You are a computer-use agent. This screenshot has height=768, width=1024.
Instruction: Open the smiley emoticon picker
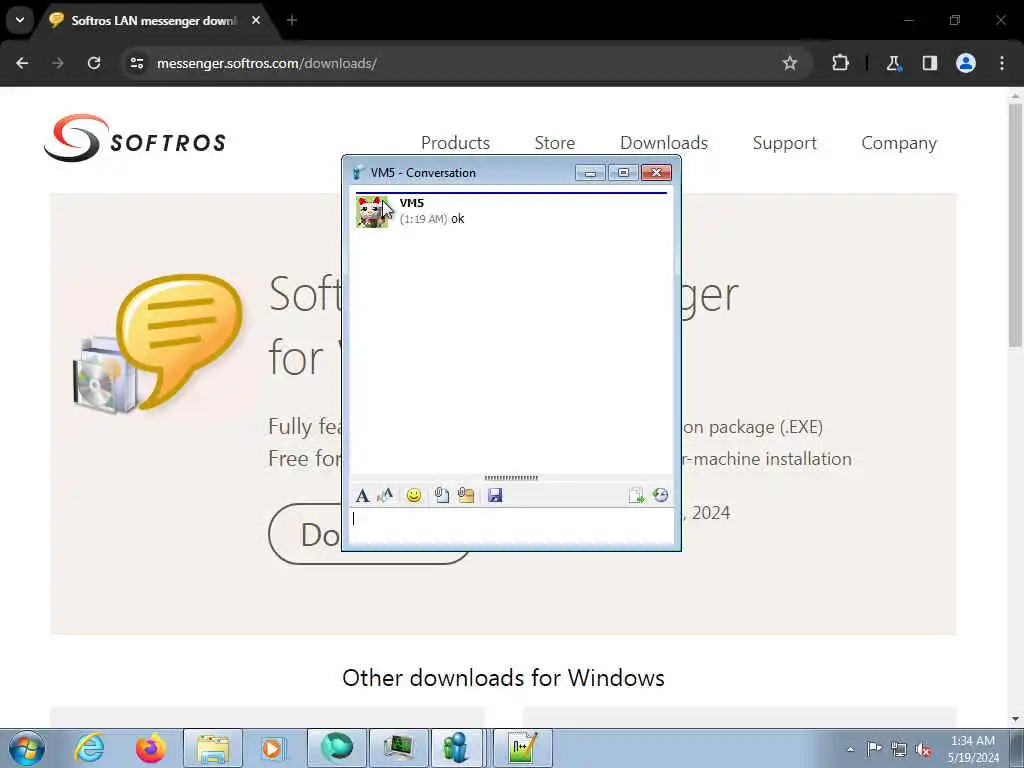tap(413, 496)
